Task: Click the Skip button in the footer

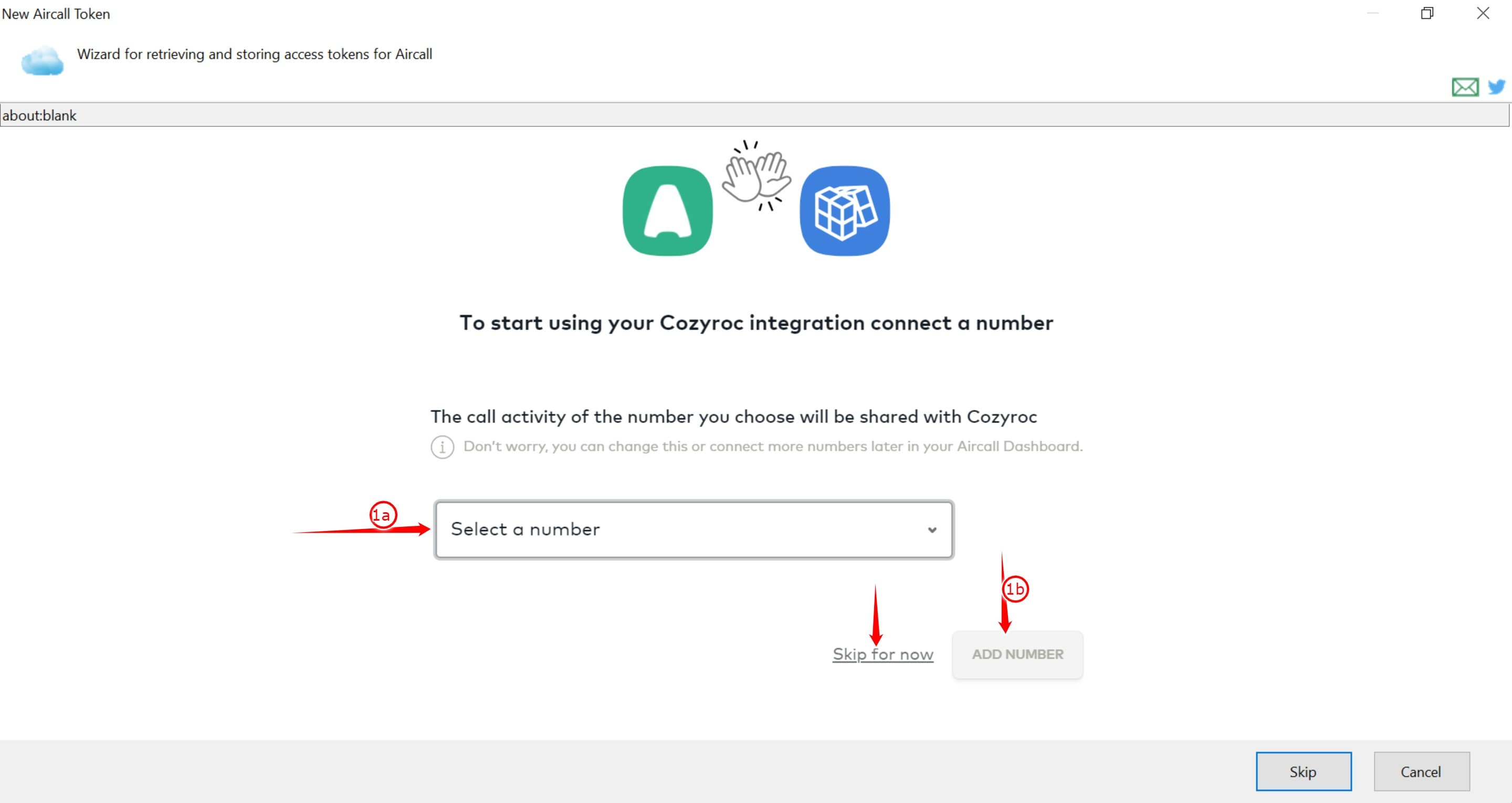Action: pyautogui.click(x=1304, y=772)
